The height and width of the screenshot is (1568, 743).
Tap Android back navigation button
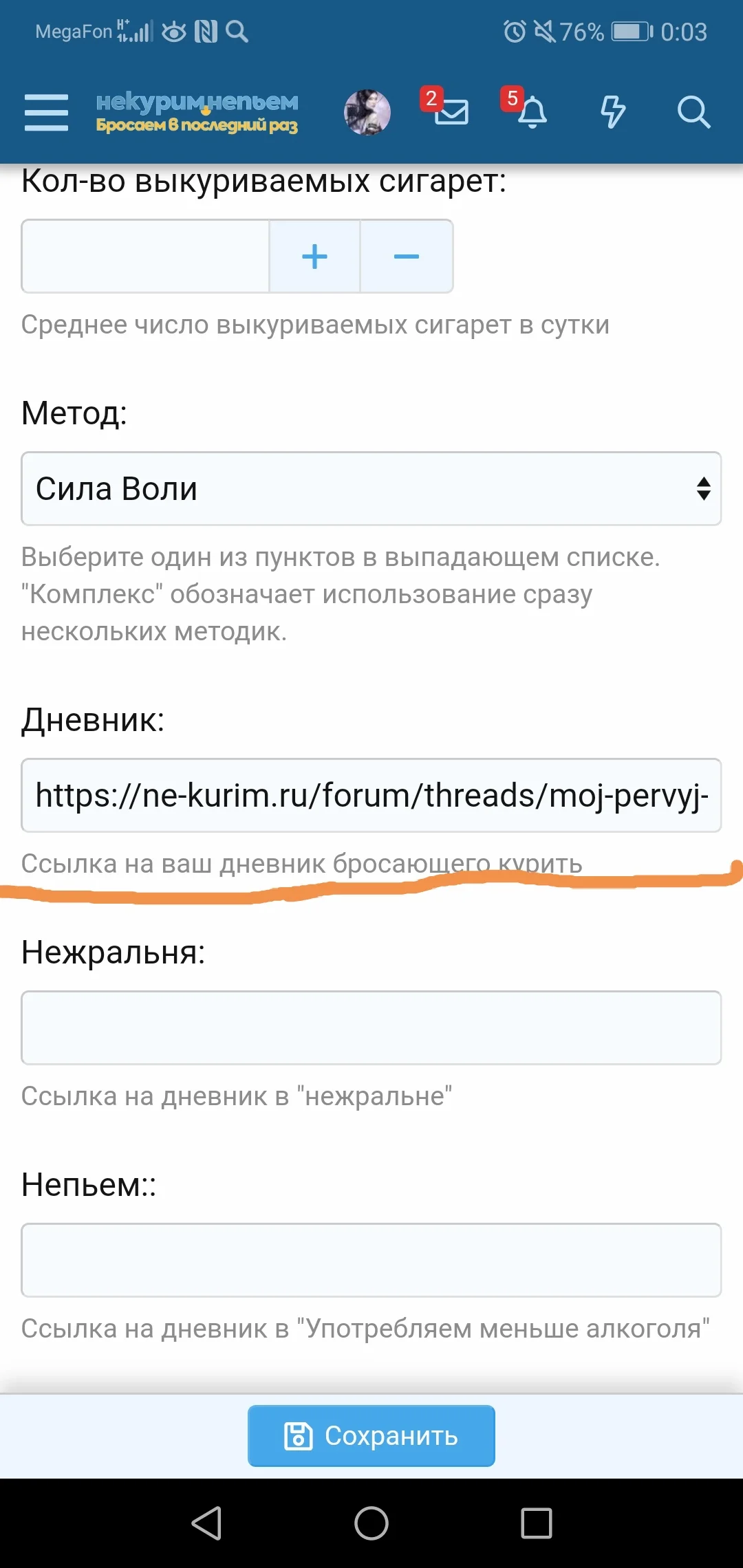coord(206,1523)
